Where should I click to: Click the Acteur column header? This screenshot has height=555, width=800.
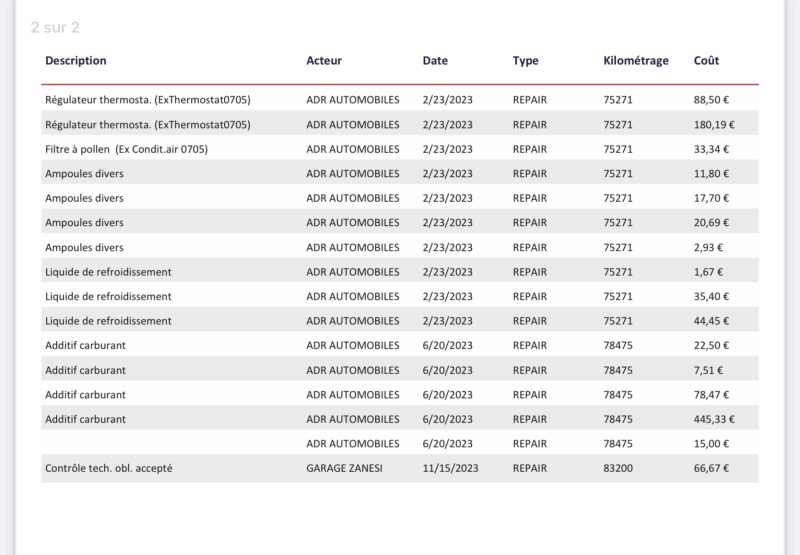coord(324,61)
